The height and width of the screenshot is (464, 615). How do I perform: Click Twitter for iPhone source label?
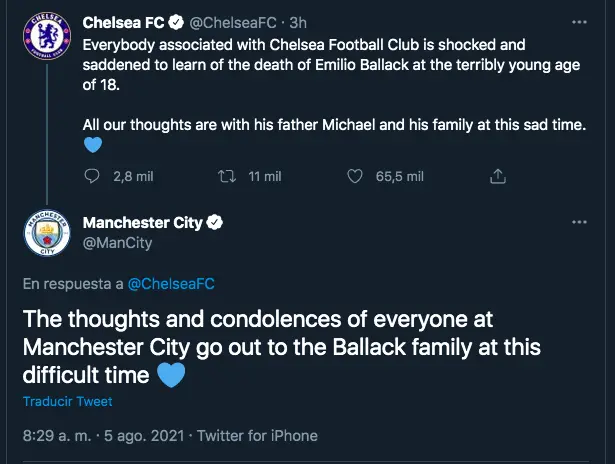pos(257,436)
